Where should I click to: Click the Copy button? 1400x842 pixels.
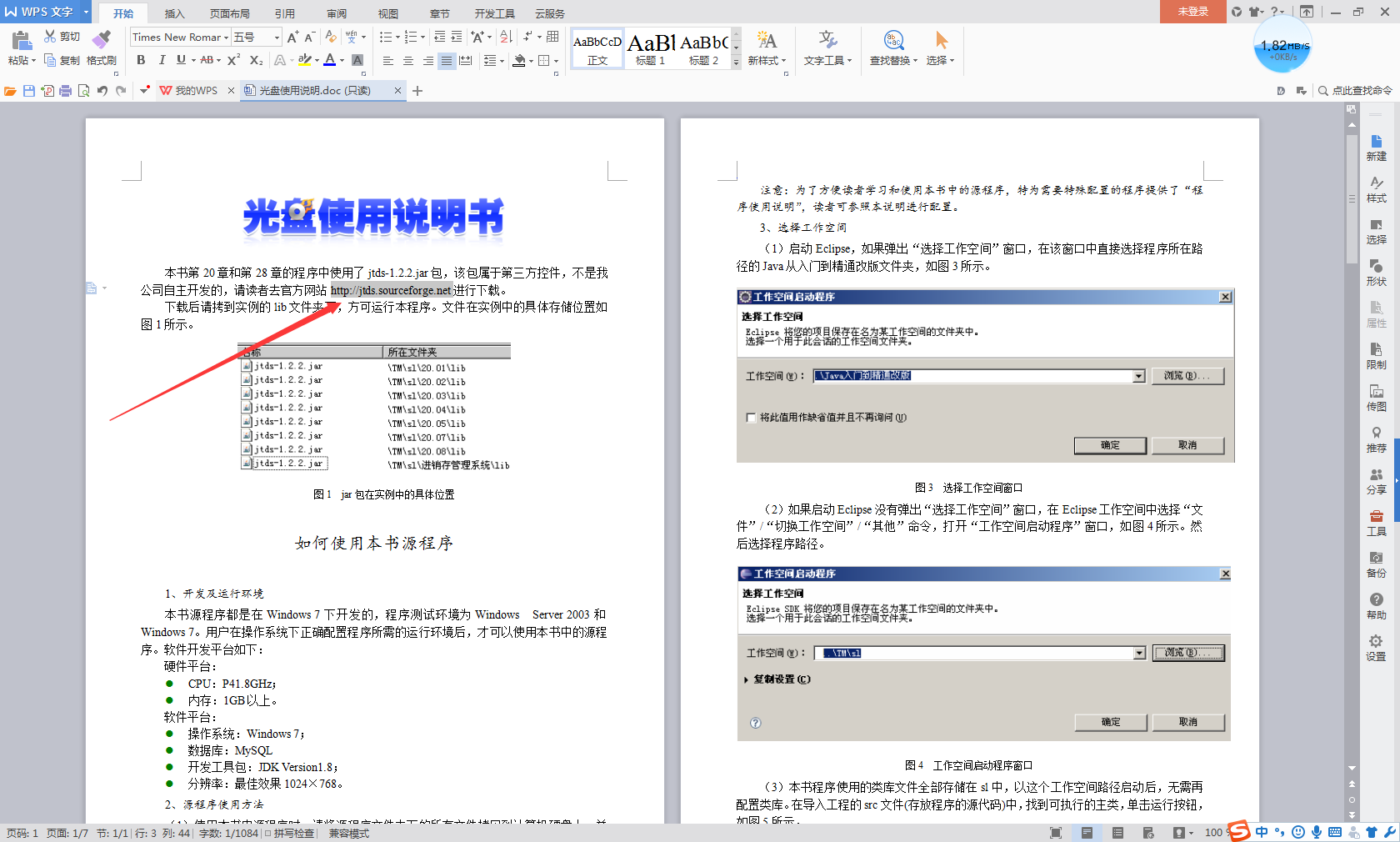62,60
